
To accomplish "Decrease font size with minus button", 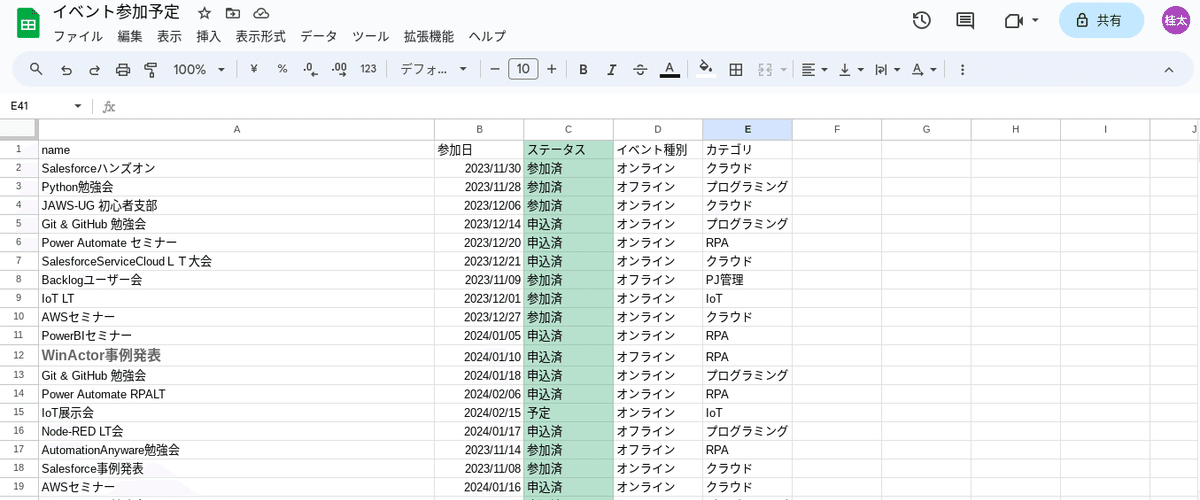I will (494, 69).
